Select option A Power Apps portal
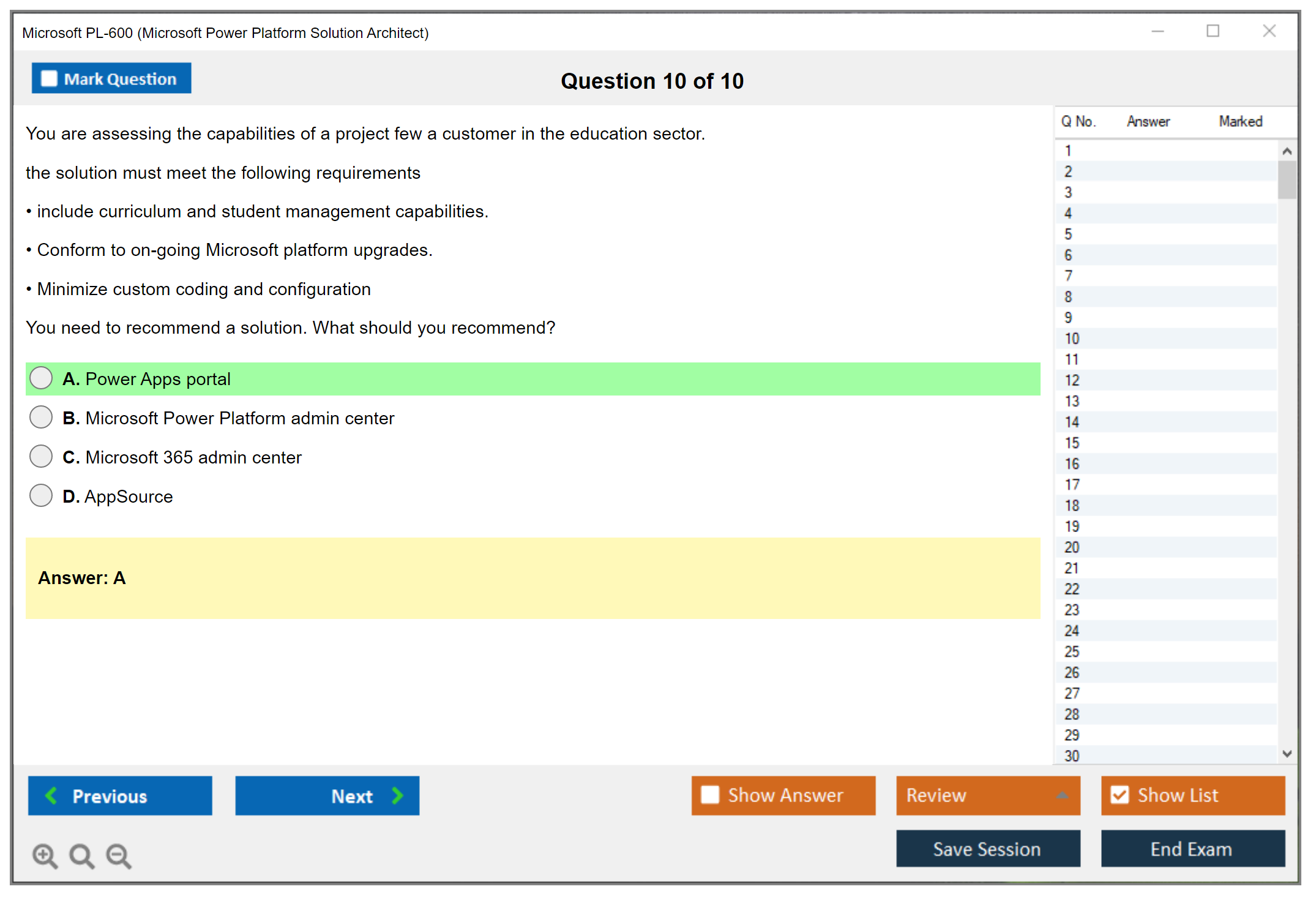 pos(41,378)
